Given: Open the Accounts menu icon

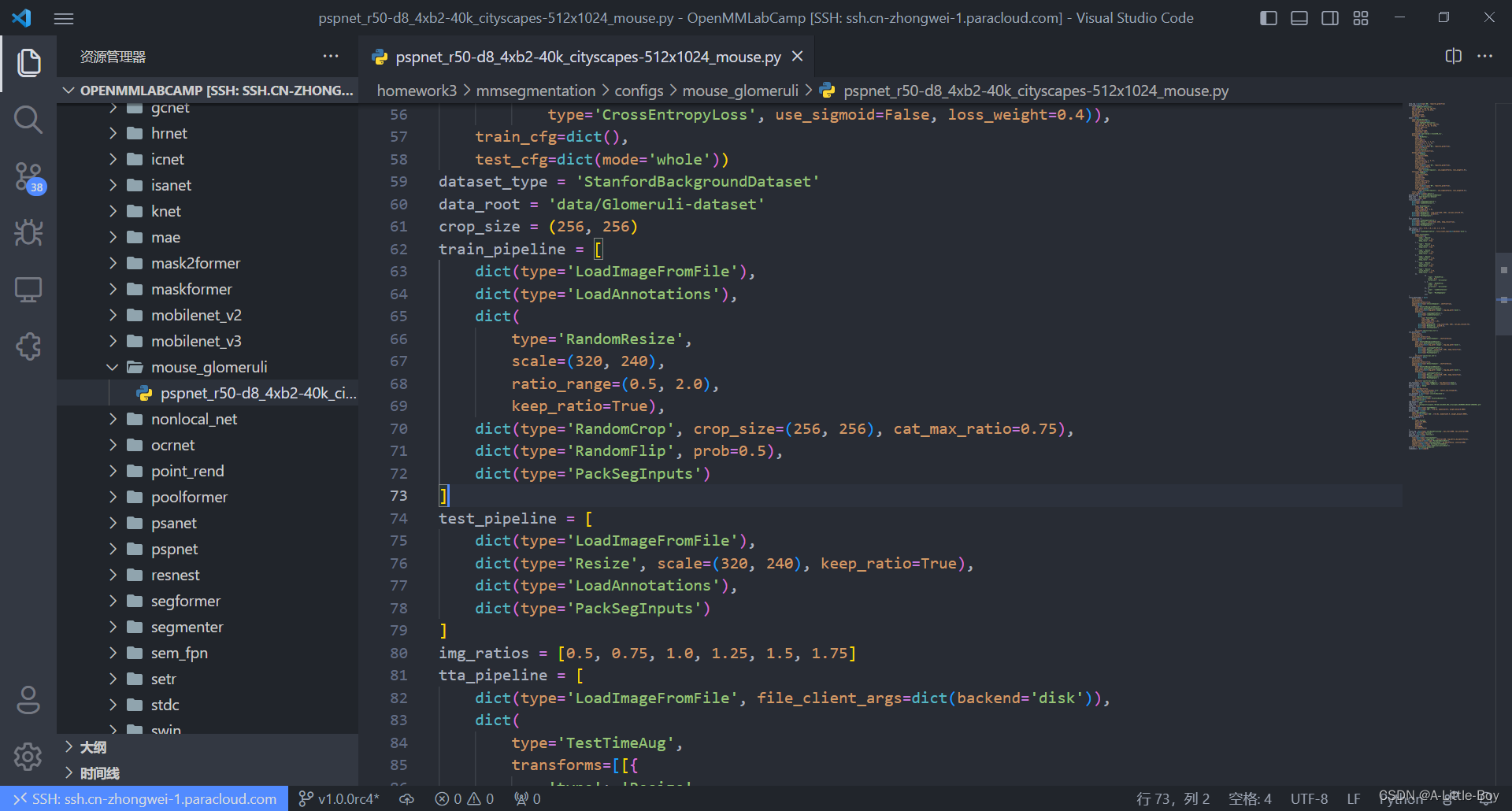Looking at the screenshot, I should click(28, 700).
